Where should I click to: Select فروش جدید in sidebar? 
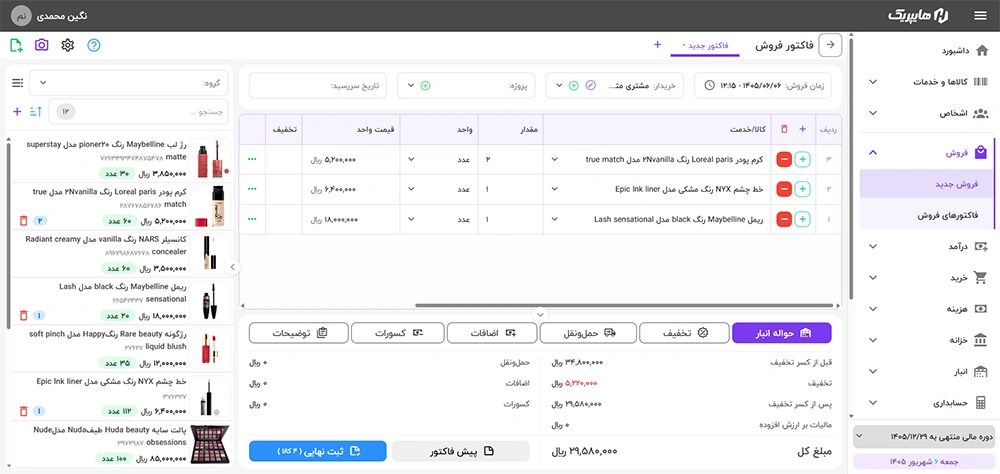(x=927, y=184)
